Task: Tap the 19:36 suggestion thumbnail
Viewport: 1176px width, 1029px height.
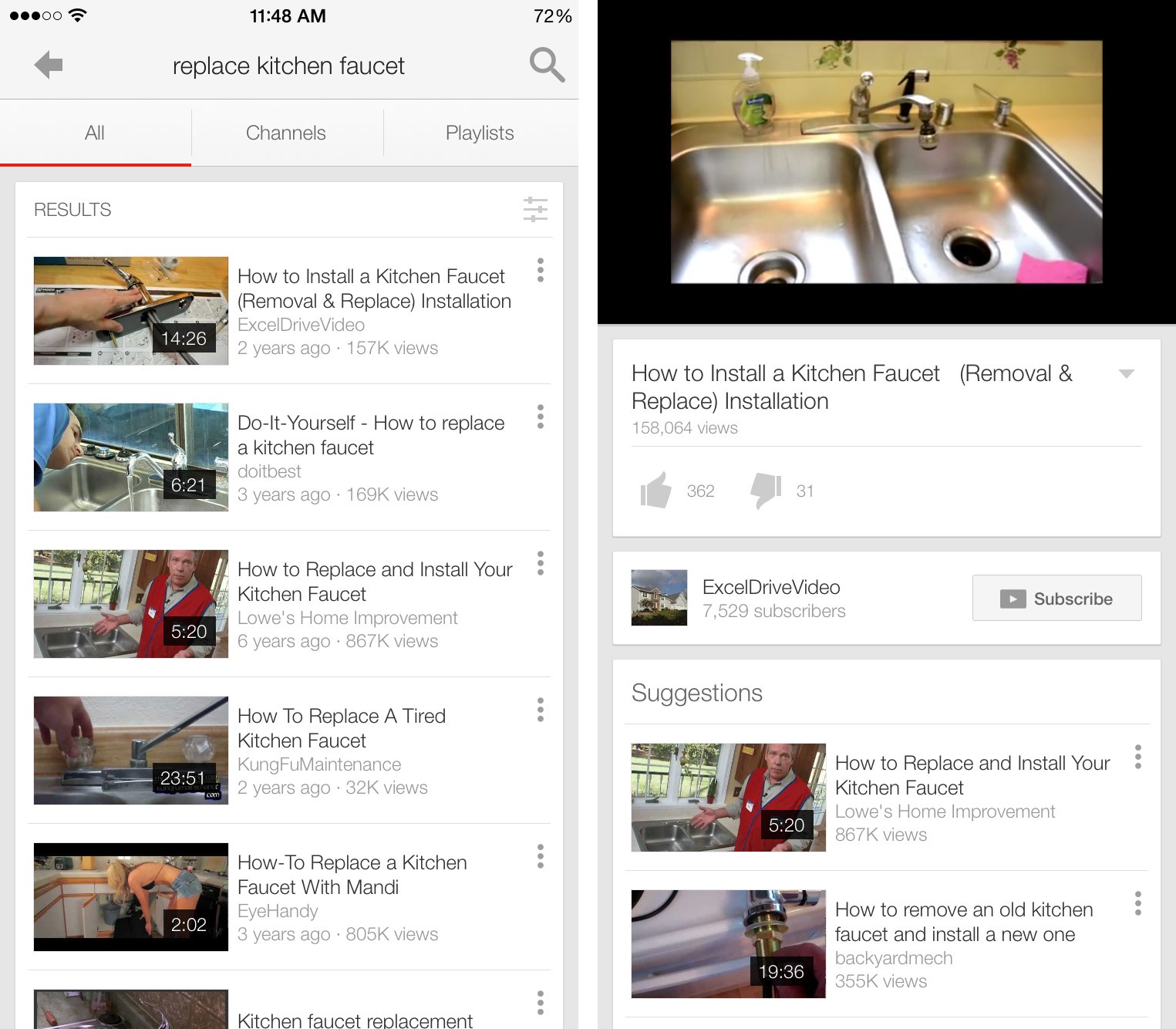Action: click(729, 944)
